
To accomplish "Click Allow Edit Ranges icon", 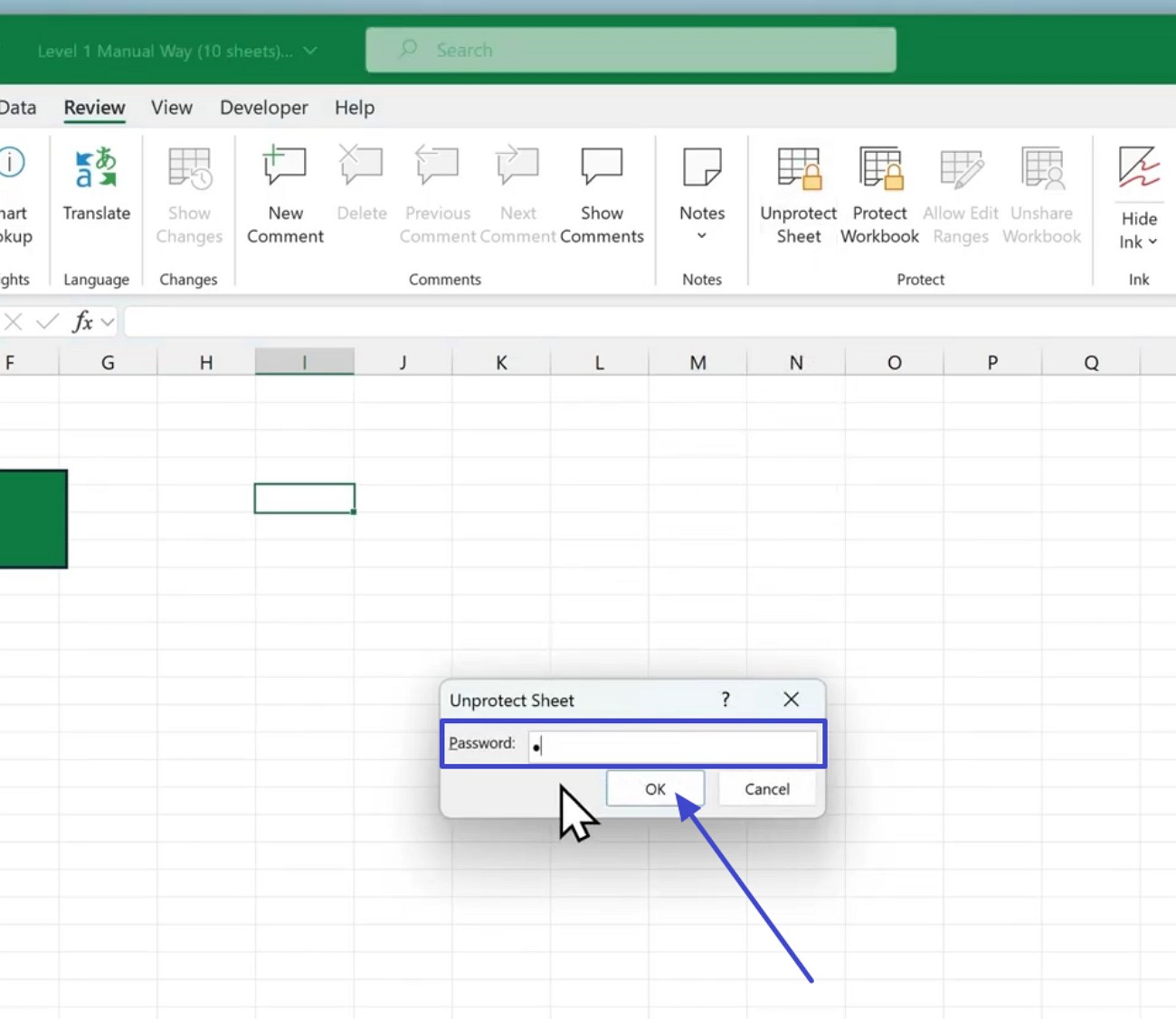I will click(961, 168).
